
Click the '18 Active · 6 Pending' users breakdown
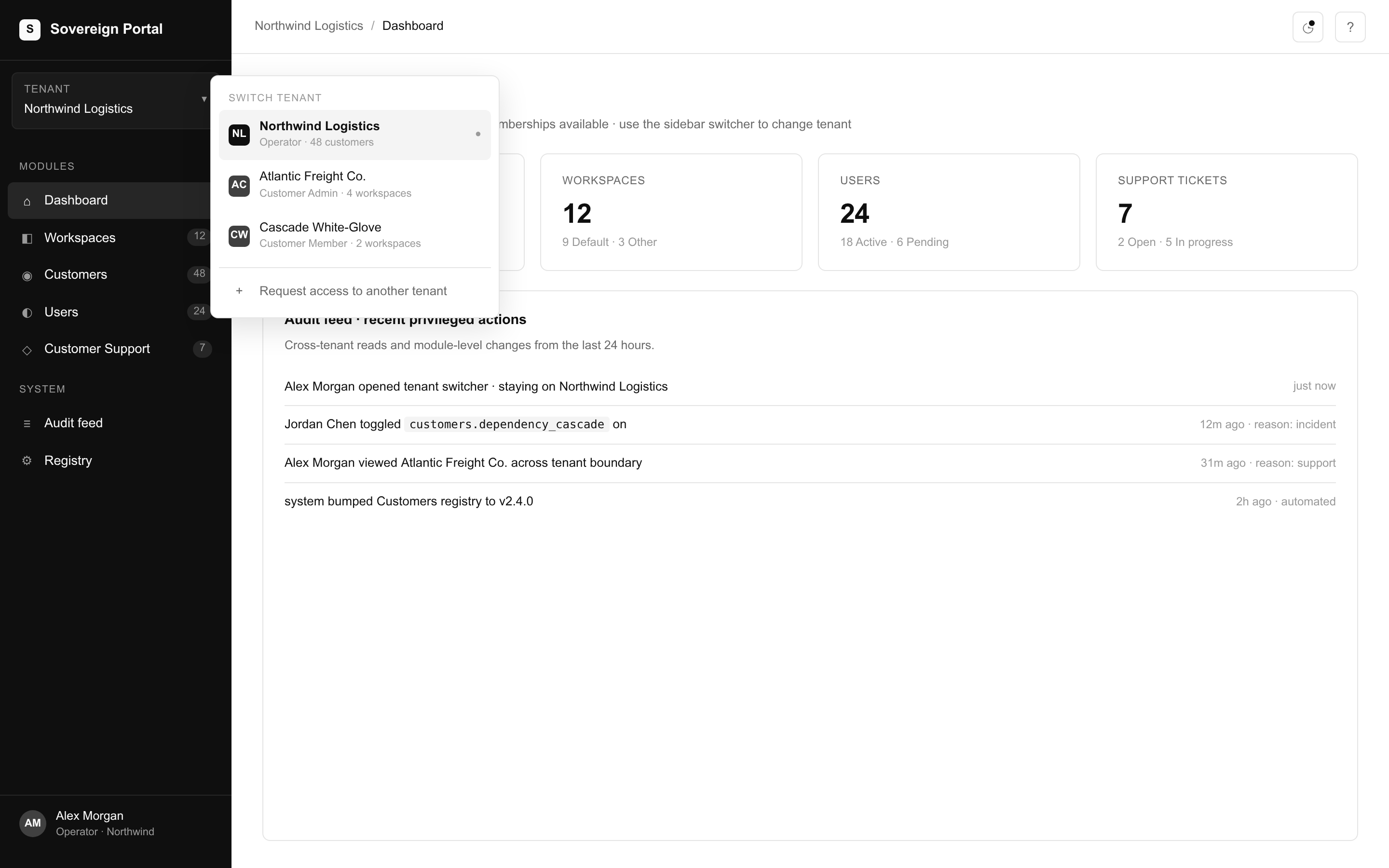[894, 242]
